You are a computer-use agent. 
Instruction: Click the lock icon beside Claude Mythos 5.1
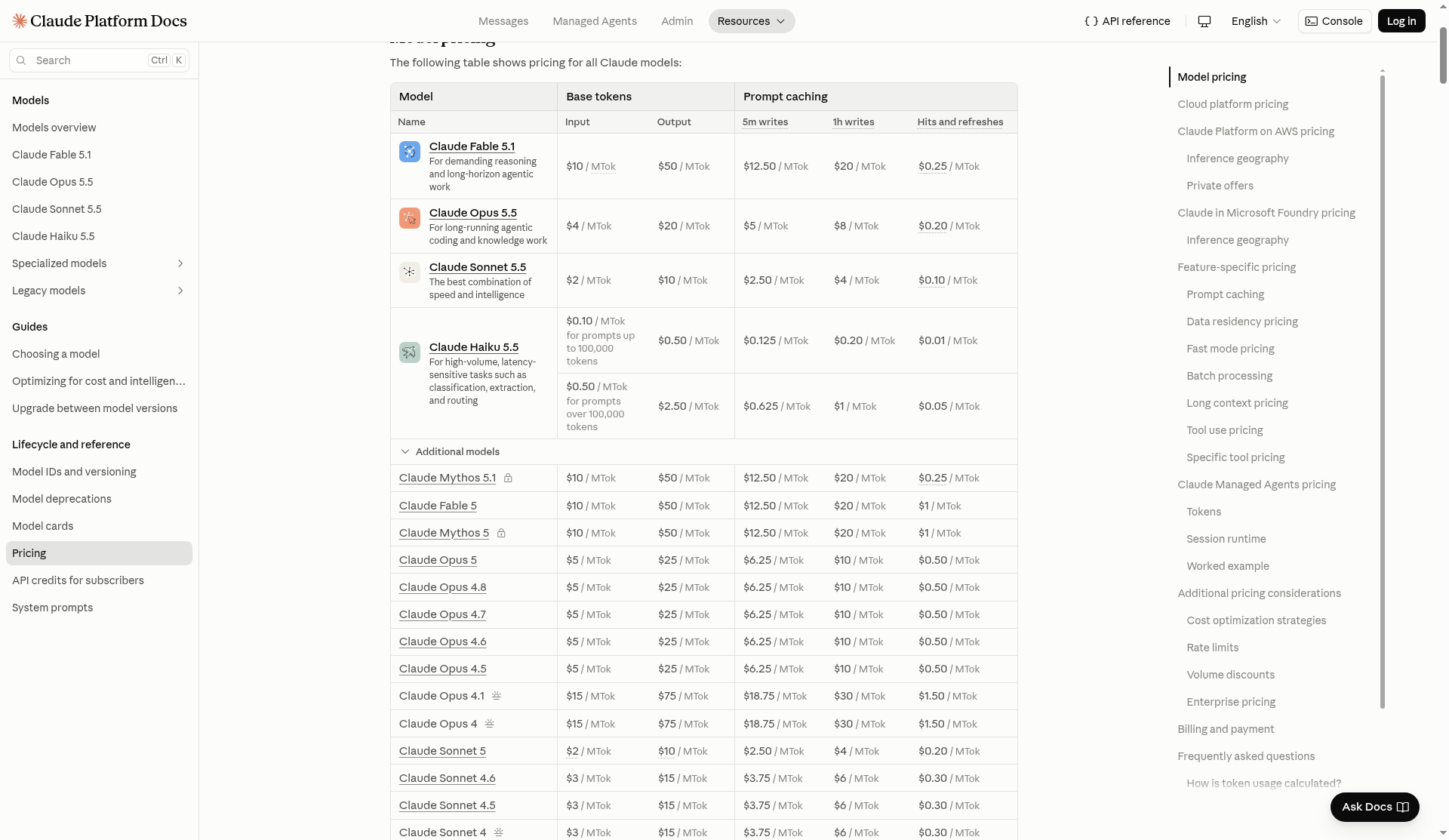(508, 478)
